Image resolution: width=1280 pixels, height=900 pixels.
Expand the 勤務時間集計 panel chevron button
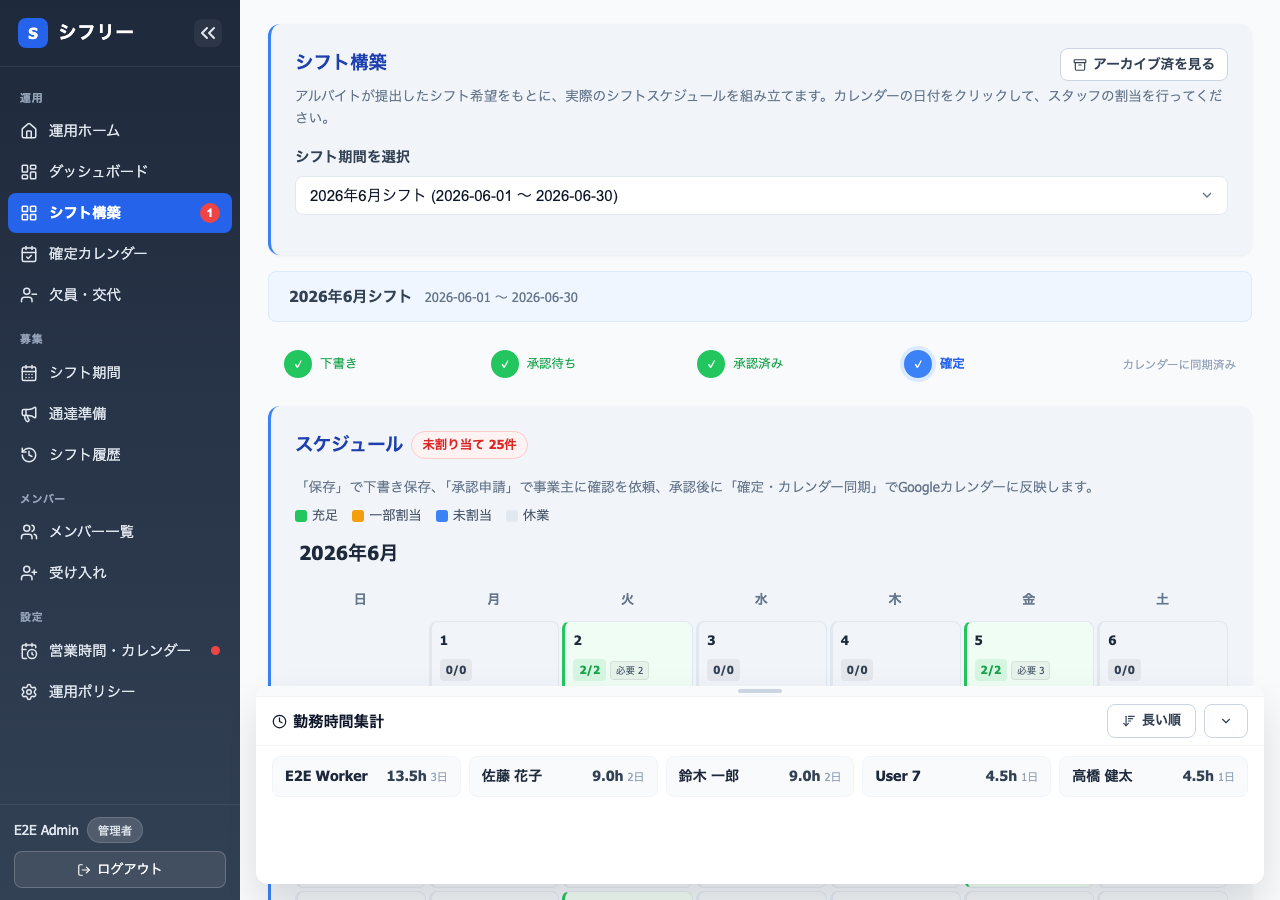tap(1226, 721)
